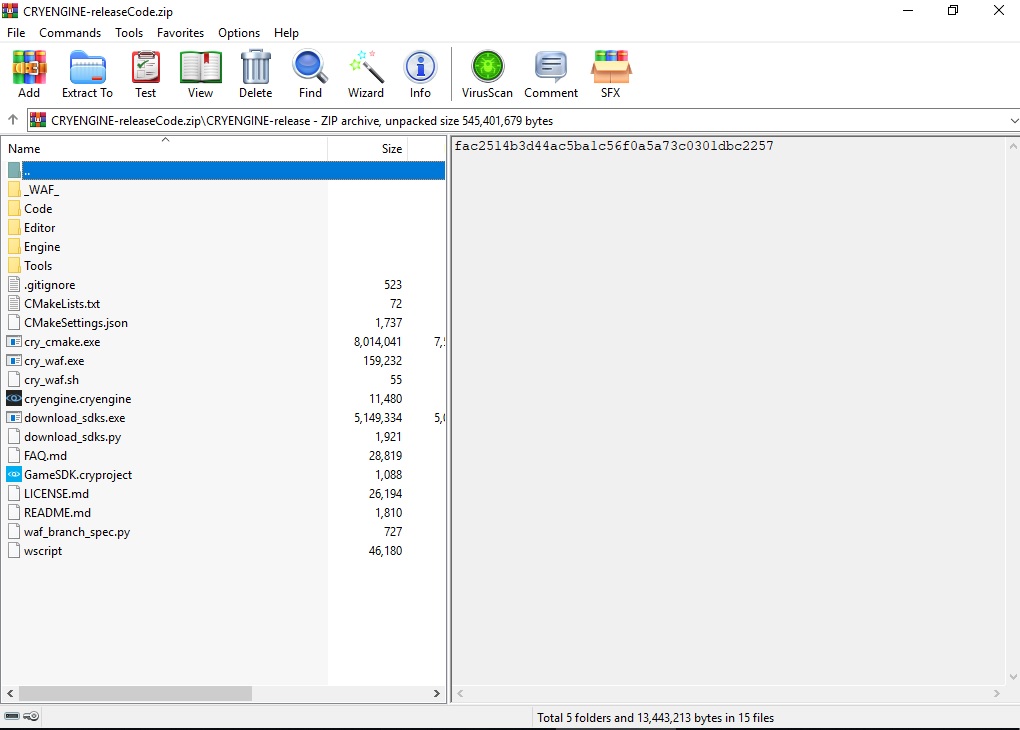The height and width of the screenshot is (730, 1020).
Task: Click the status bar totals text
Action: 655,718
